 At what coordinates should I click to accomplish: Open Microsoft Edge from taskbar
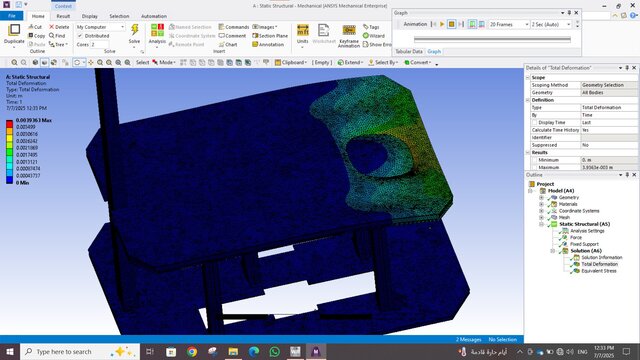click(254, 351)
